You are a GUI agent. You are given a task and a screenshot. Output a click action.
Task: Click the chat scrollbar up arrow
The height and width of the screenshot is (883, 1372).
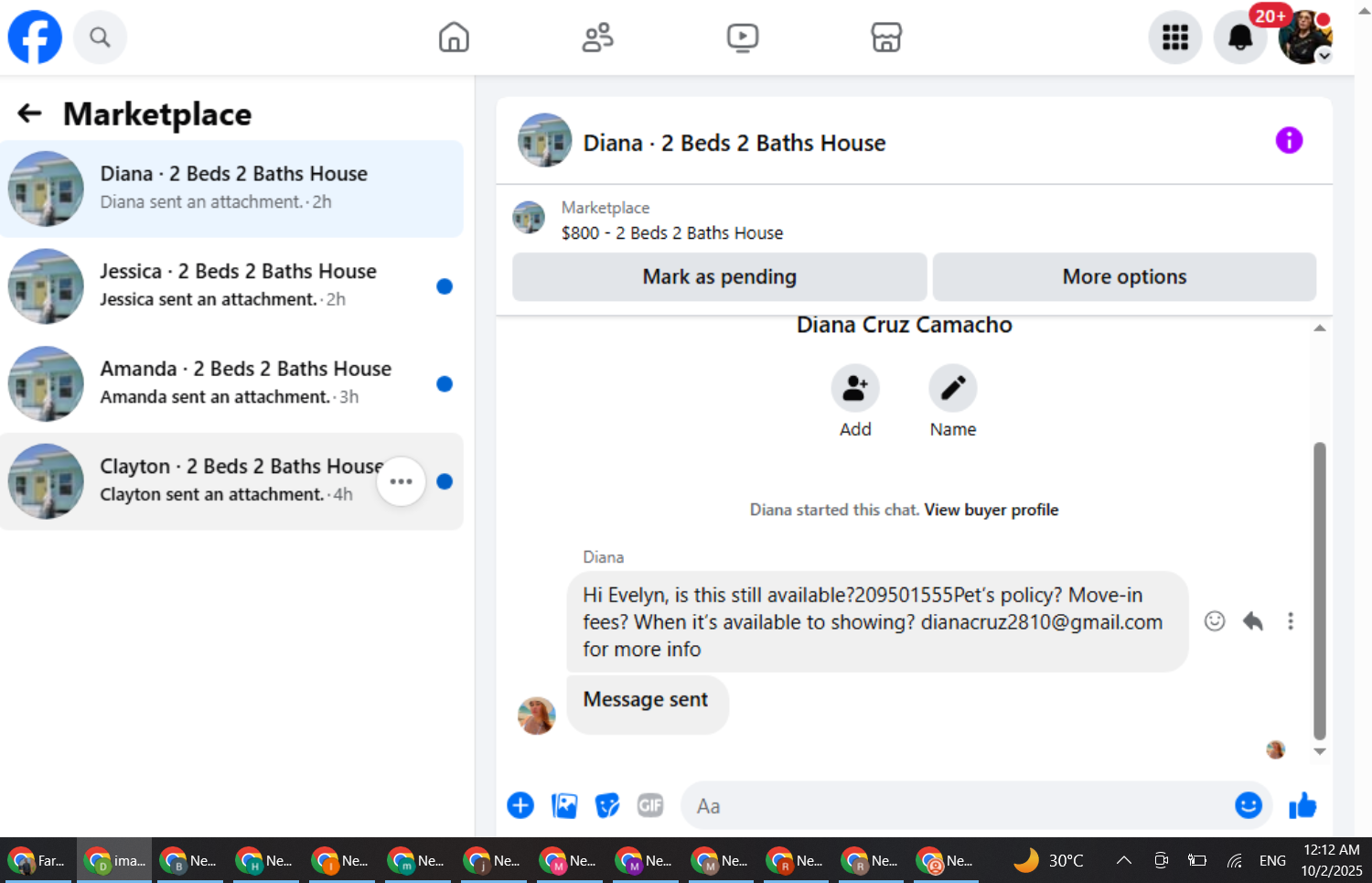1320,328
